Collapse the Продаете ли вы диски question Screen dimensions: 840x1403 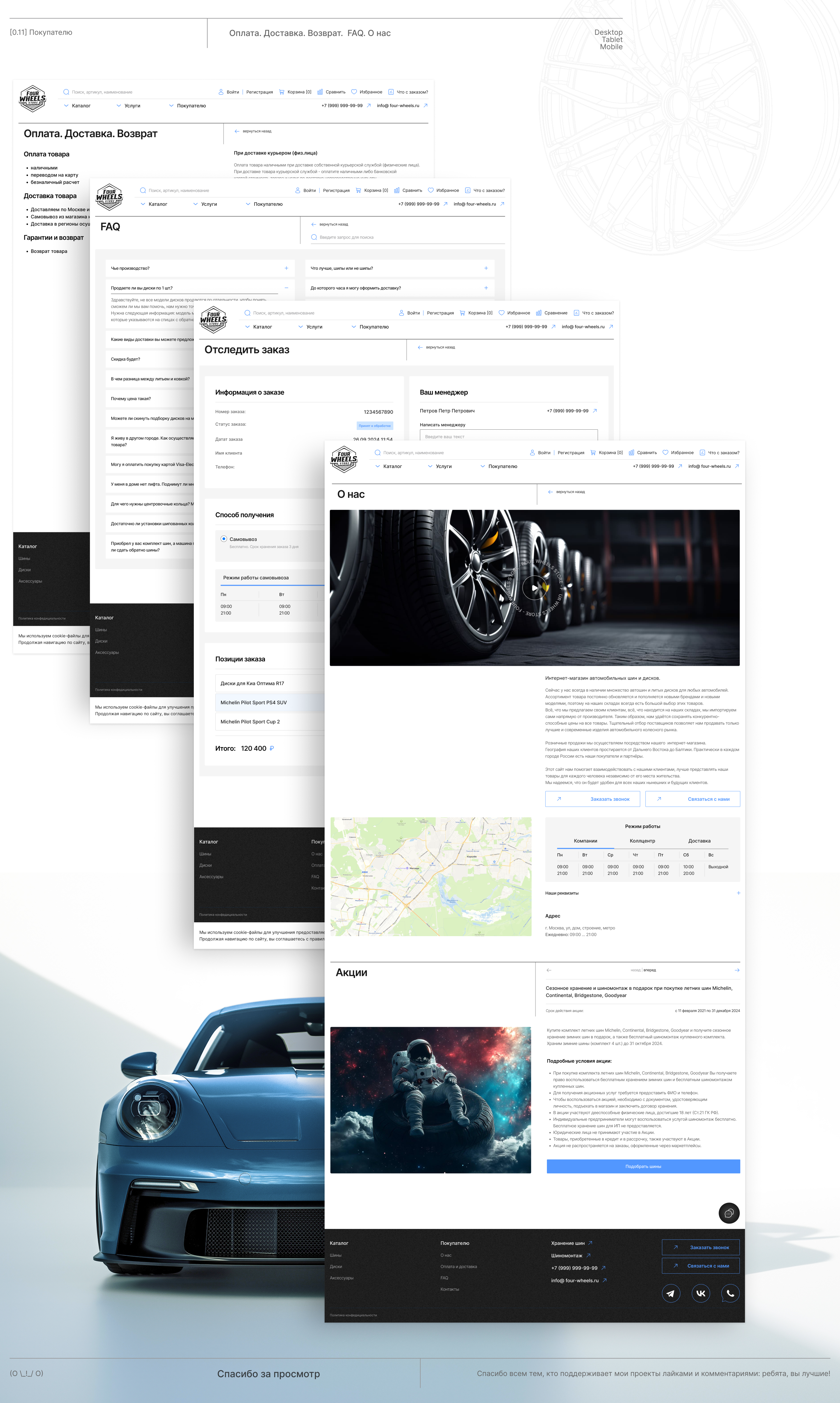286,288
